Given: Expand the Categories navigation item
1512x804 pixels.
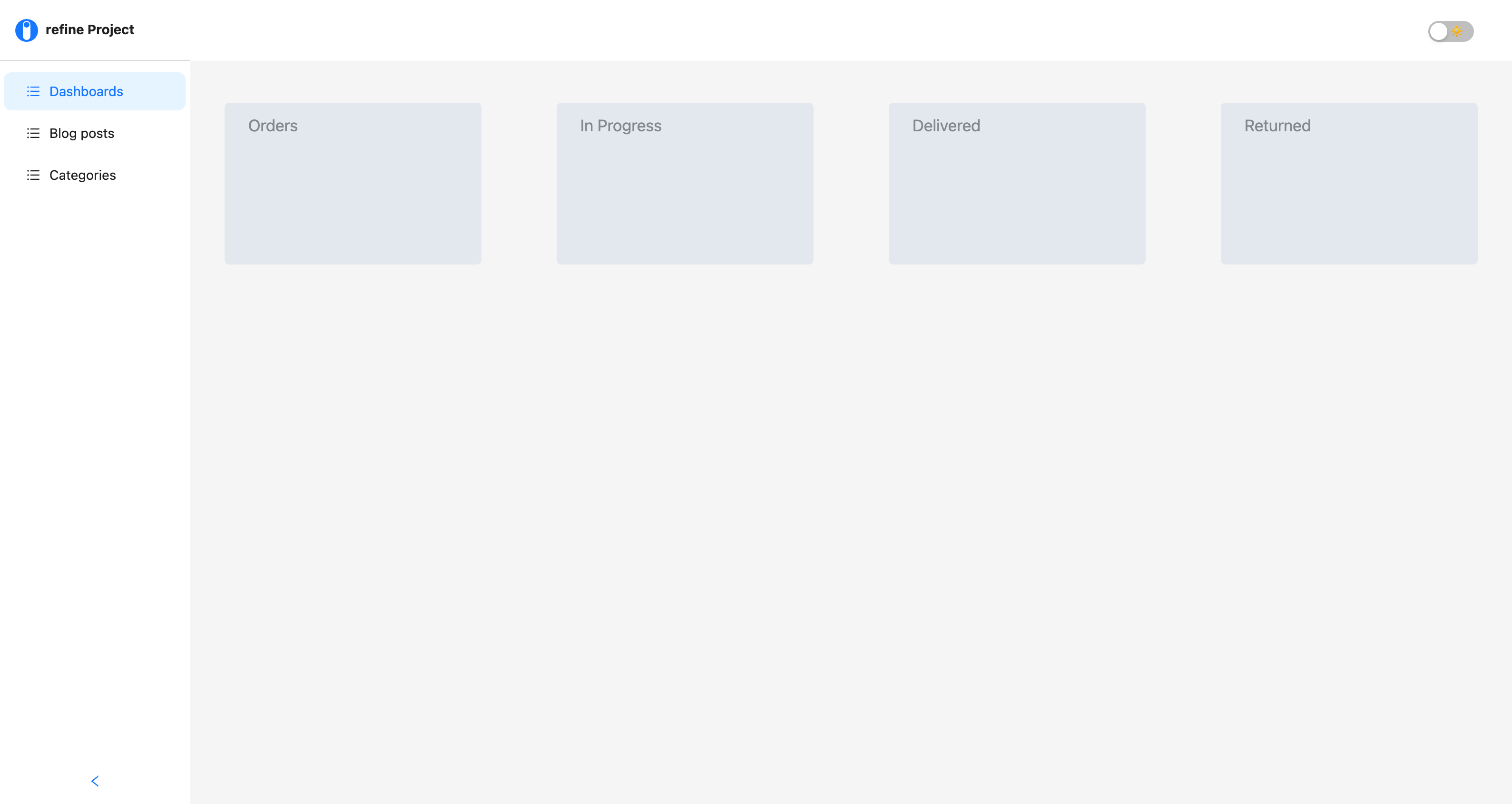Looking at the screenshot, I should [83, 175].
